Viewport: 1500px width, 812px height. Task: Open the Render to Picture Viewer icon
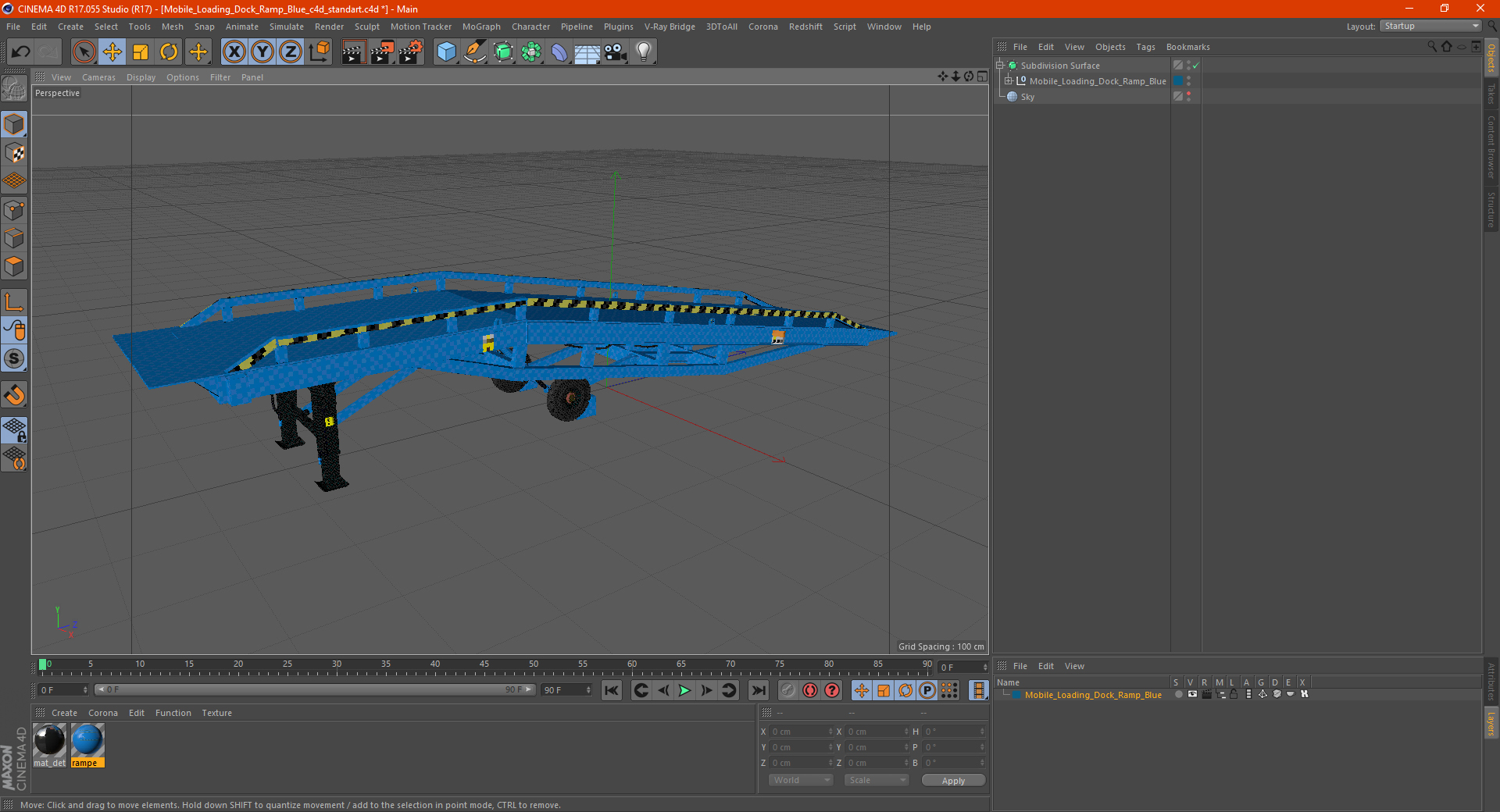coord(382,52)
